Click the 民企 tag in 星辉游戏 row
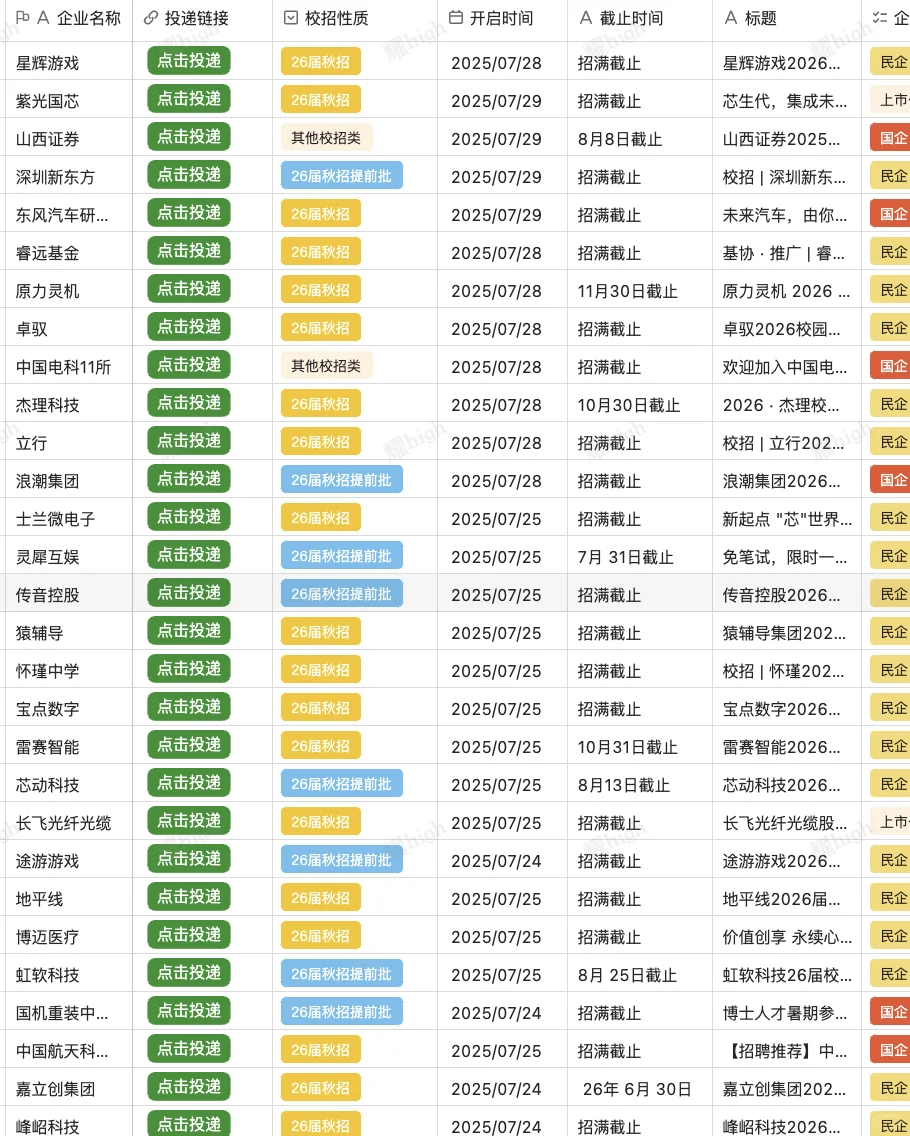Screen dimensions: 910x1136 point(890,62)
